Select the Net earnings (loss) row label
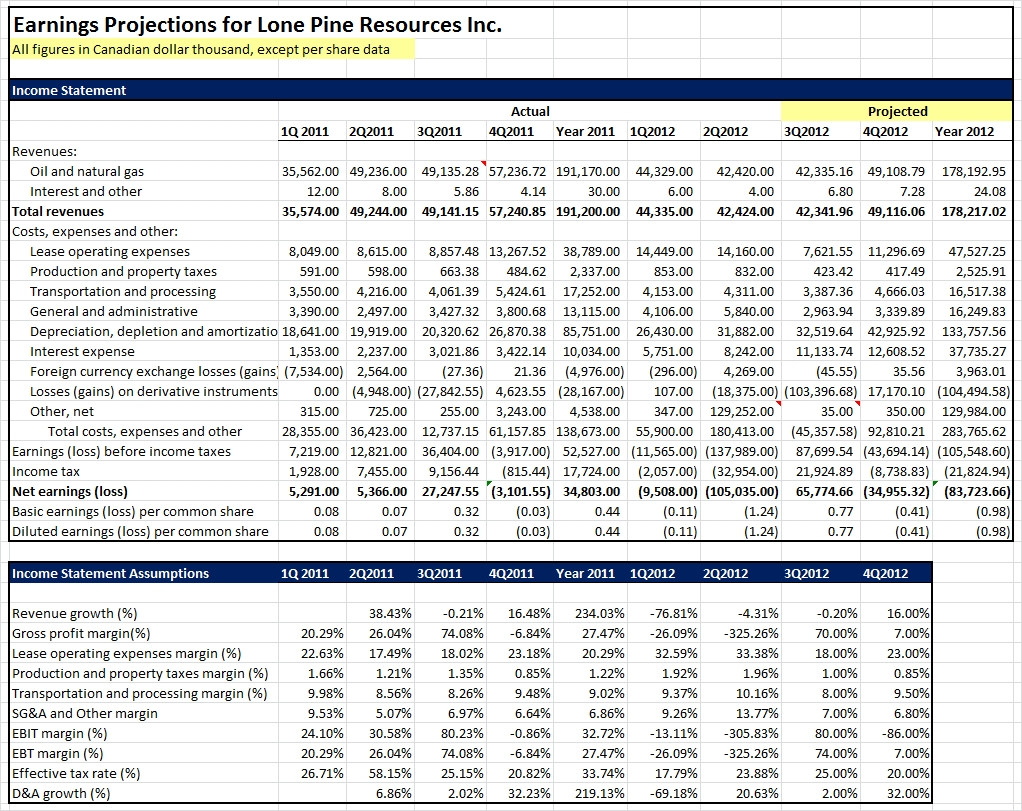The image size is (1022, 811). [x=70, y=491]
